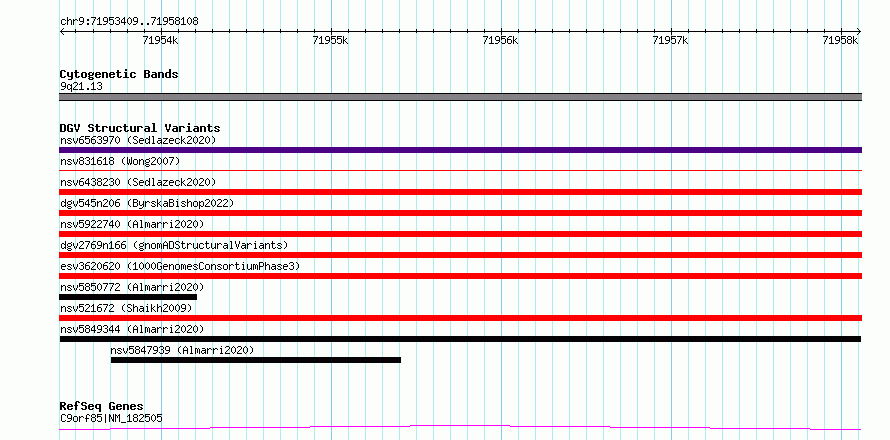Click the C9orf85|NM_182505 gene label
The image size is (890, 440).
[x=111, y=418]
